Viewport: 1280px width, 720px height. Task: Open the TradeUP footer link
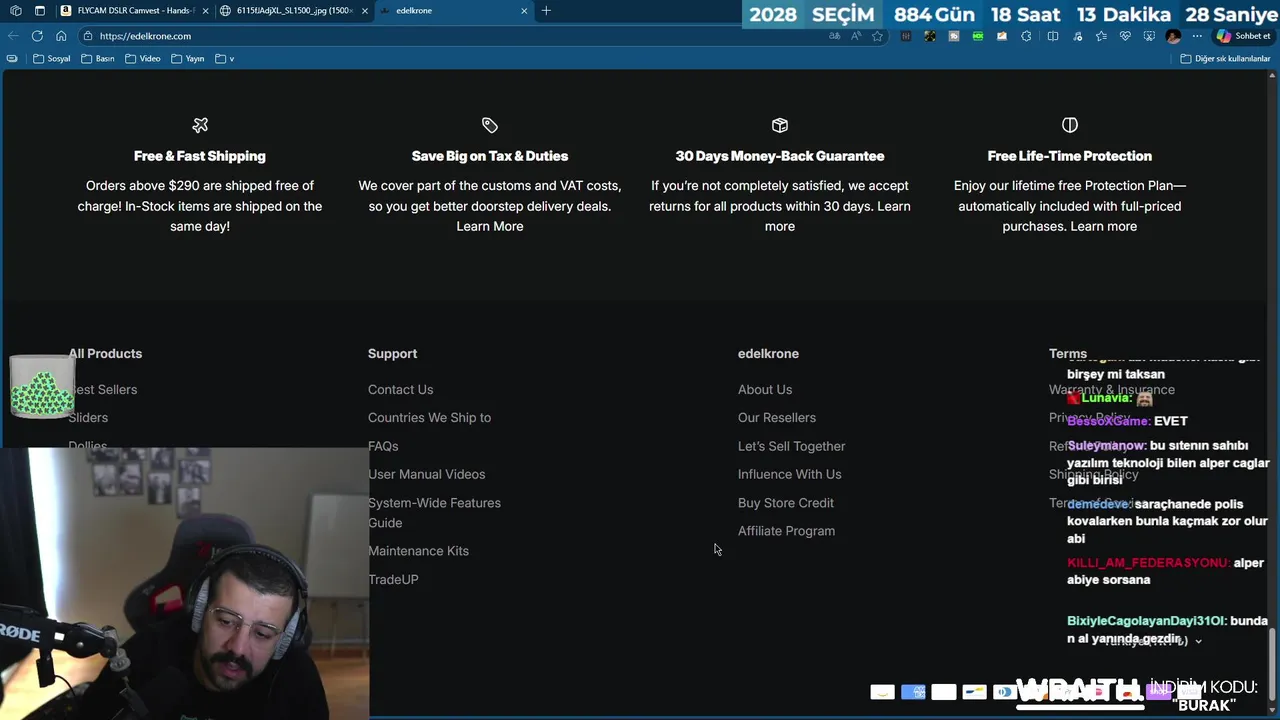click(393, 579)
